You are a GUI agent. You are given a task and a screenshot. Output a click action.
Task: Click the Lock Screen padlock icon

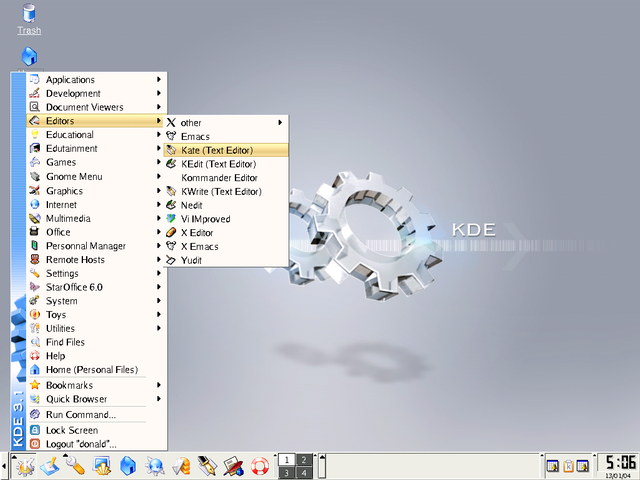click(x=35, y=430)
